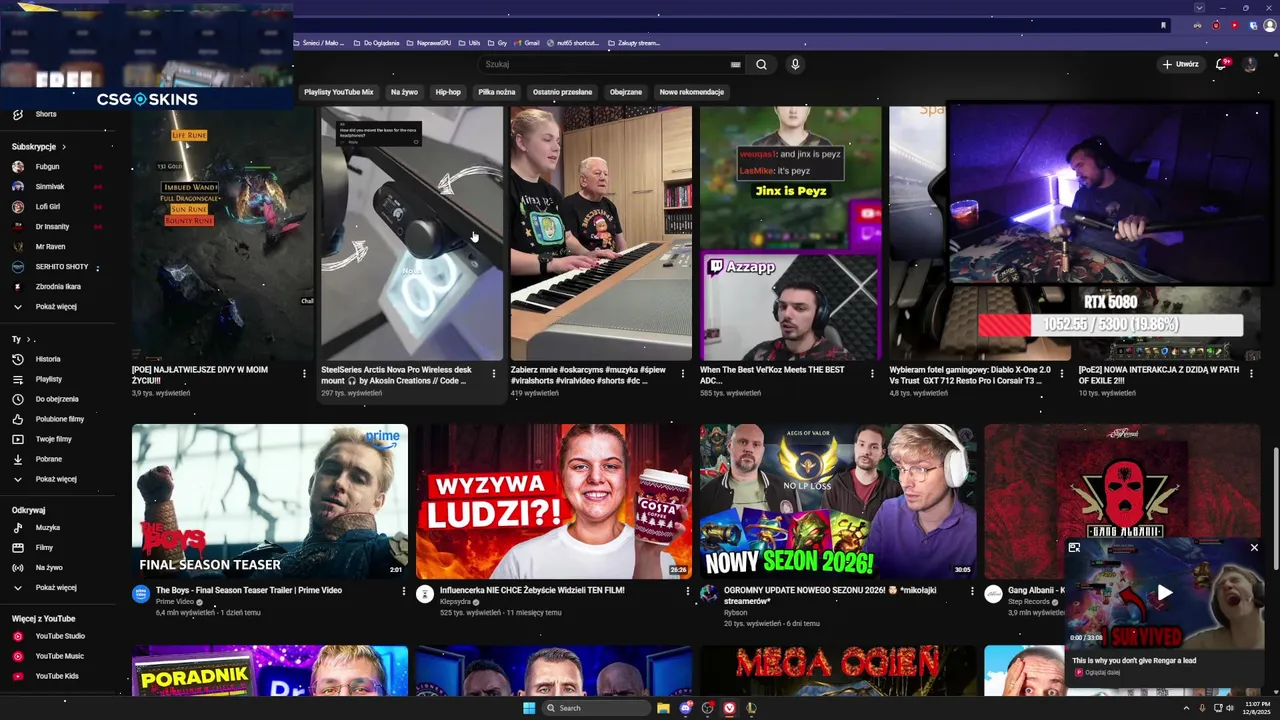The width and height of the screenshot is (1280, 720).
Task: Open the on-screen keyboard icon in search
Action: pos(736,64)
